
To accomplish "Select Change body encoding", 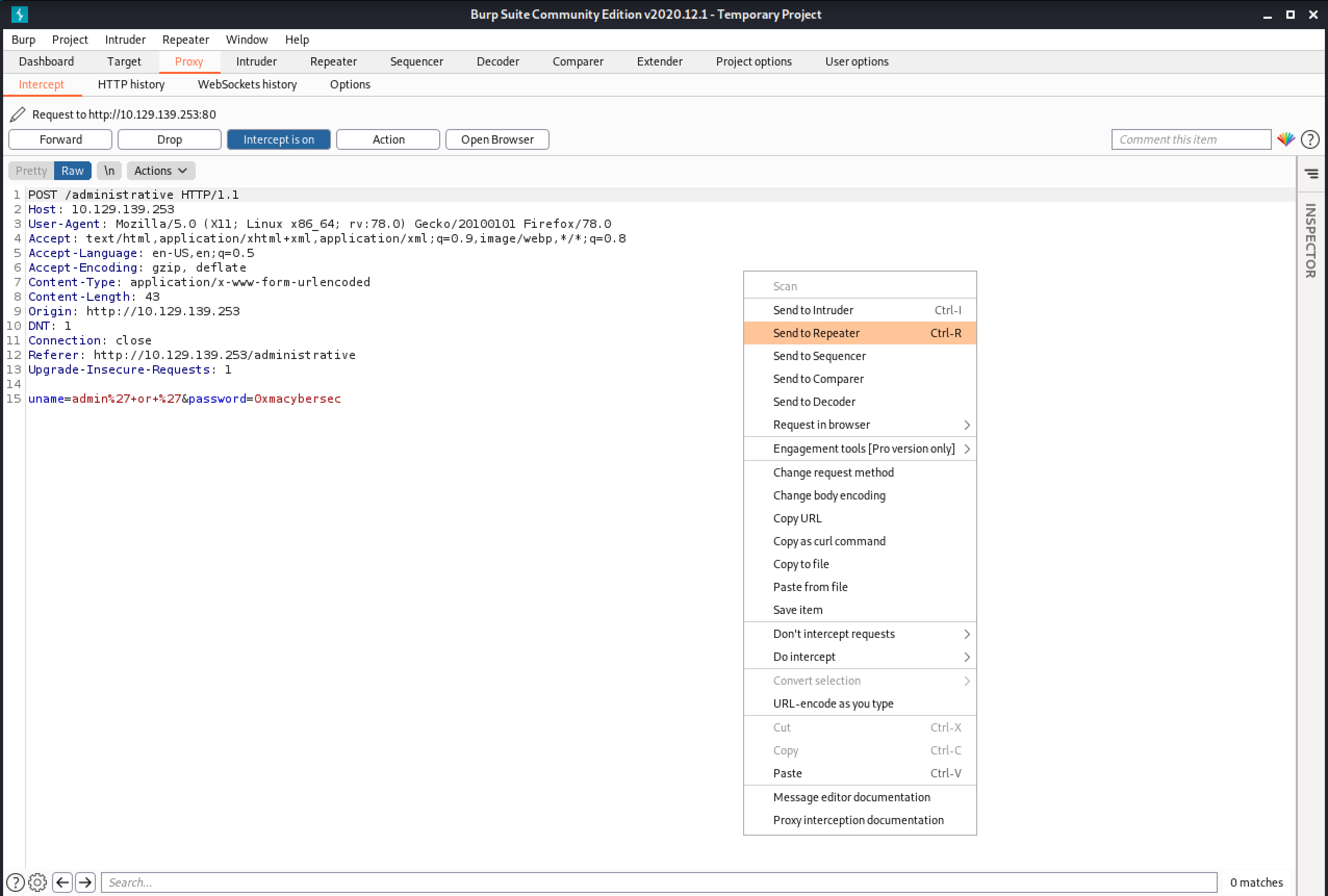I will (x=860, y=495).
